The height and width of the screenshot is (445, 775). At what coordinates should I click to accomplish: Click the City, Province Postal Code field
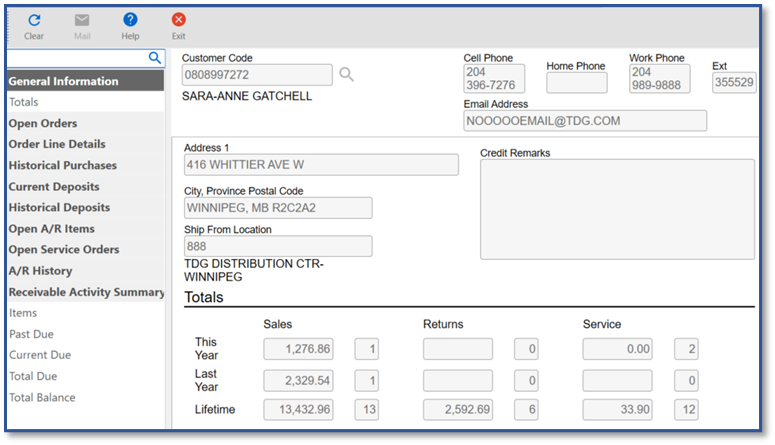278,208
